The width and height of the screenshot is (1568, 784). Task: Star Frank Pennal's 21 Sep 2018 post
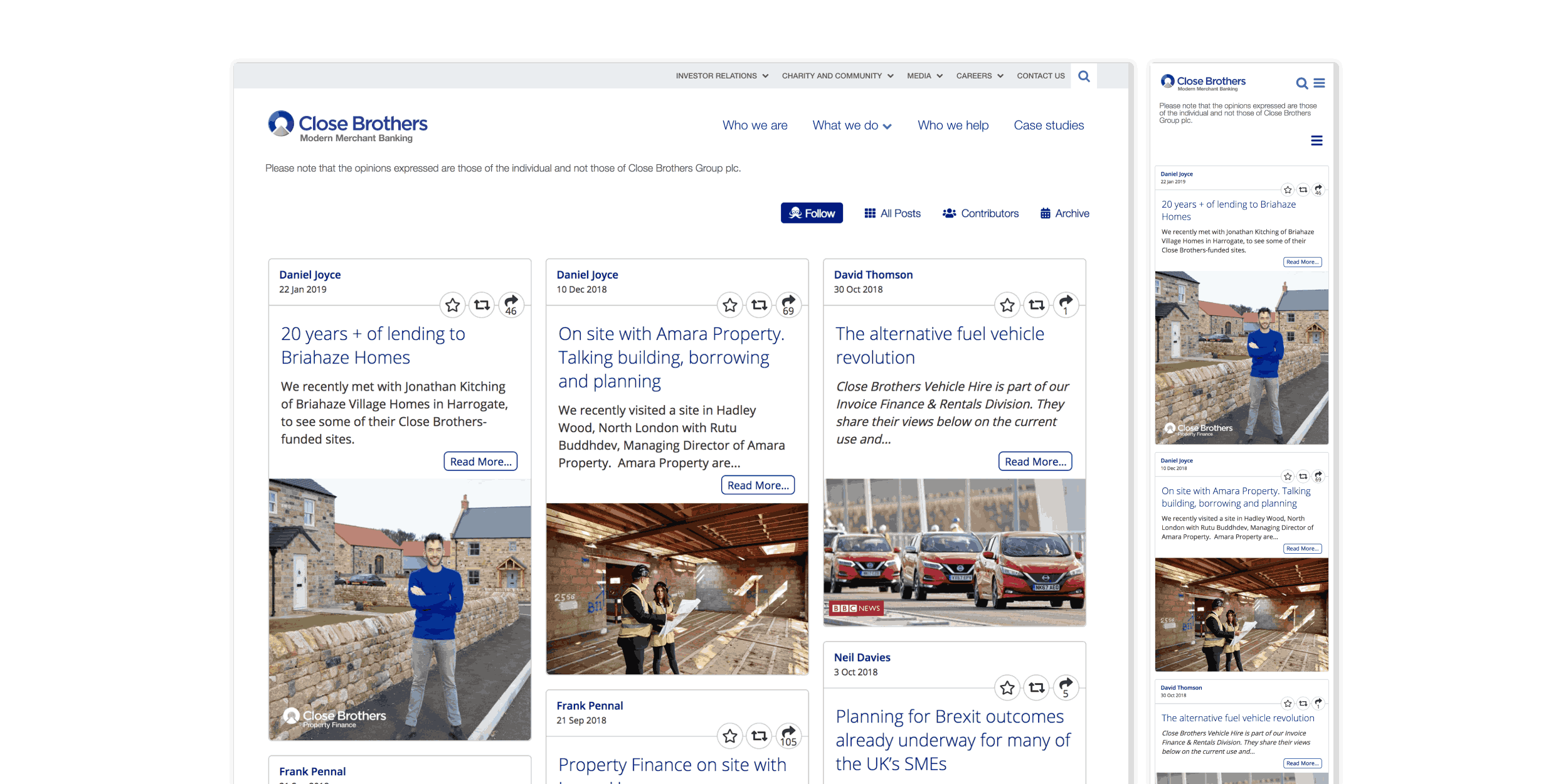pyautogui.click(x=729, y=736)
